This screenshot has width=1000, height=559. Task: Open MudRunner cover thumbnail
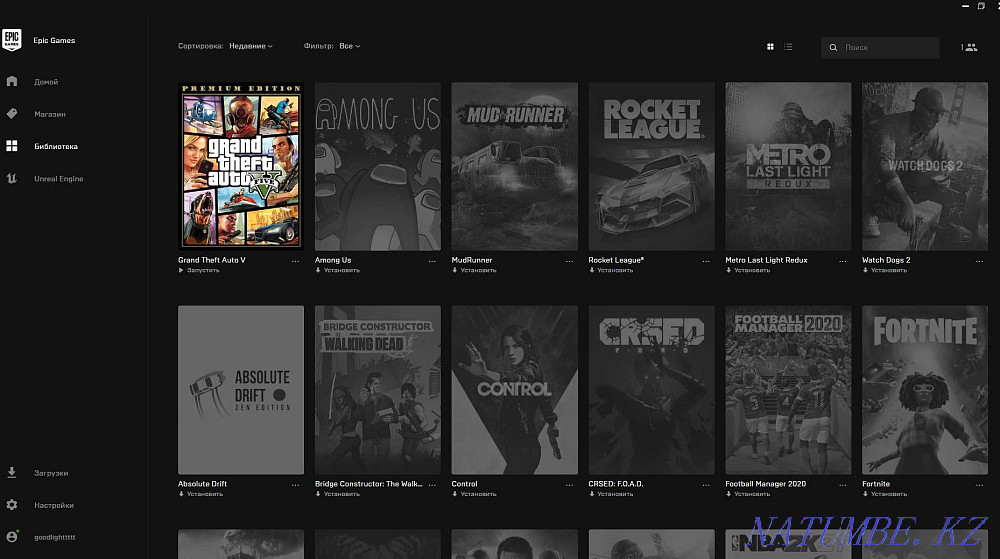515,166
